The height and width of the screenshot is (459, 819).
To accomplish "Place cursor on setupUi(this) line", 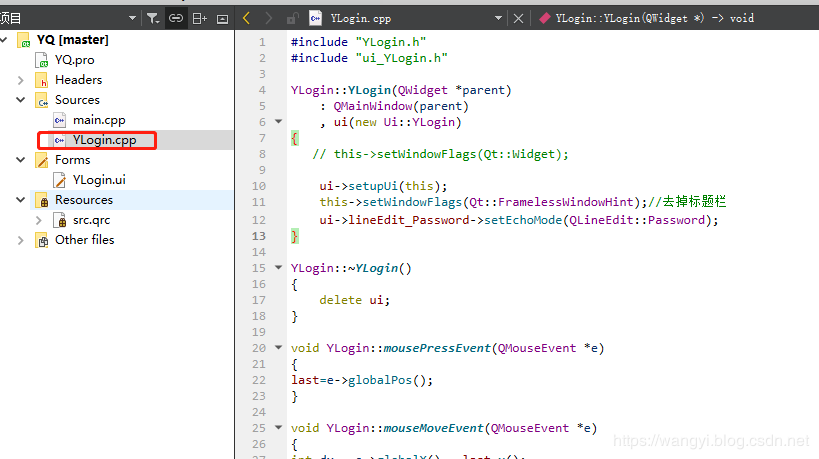I will pos(383,186).
